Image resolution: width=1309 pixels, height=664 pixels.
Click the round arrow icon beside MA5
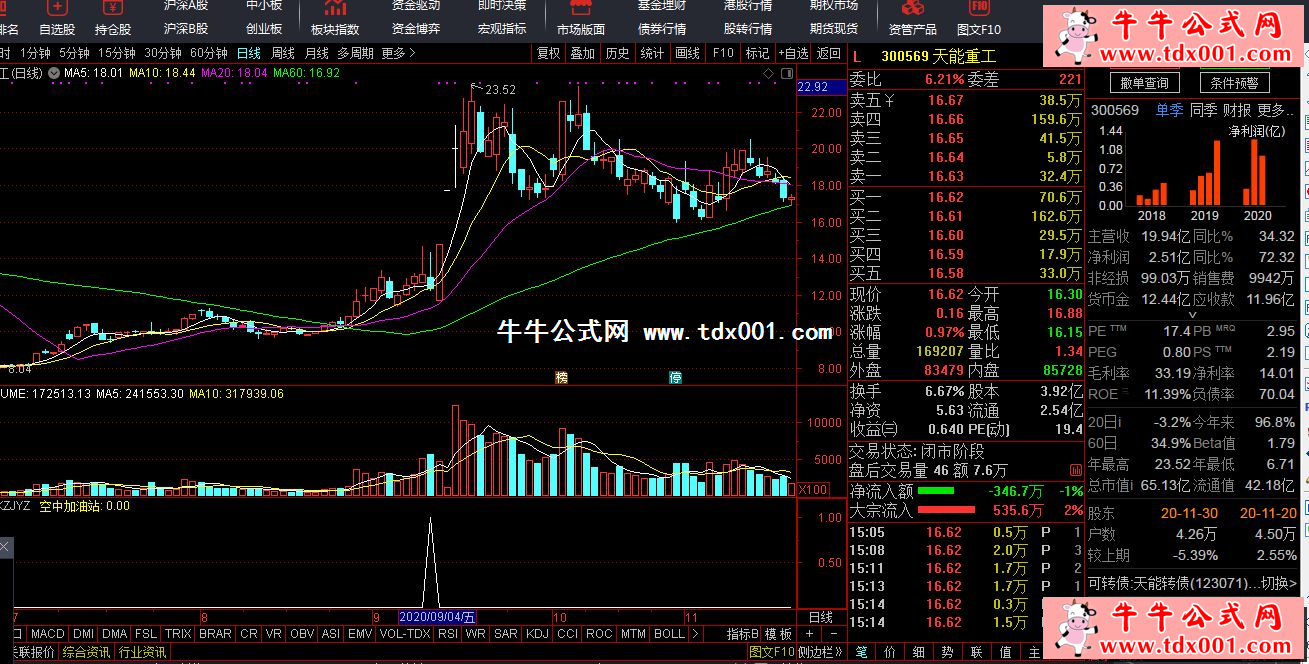[x=54, y=73]
